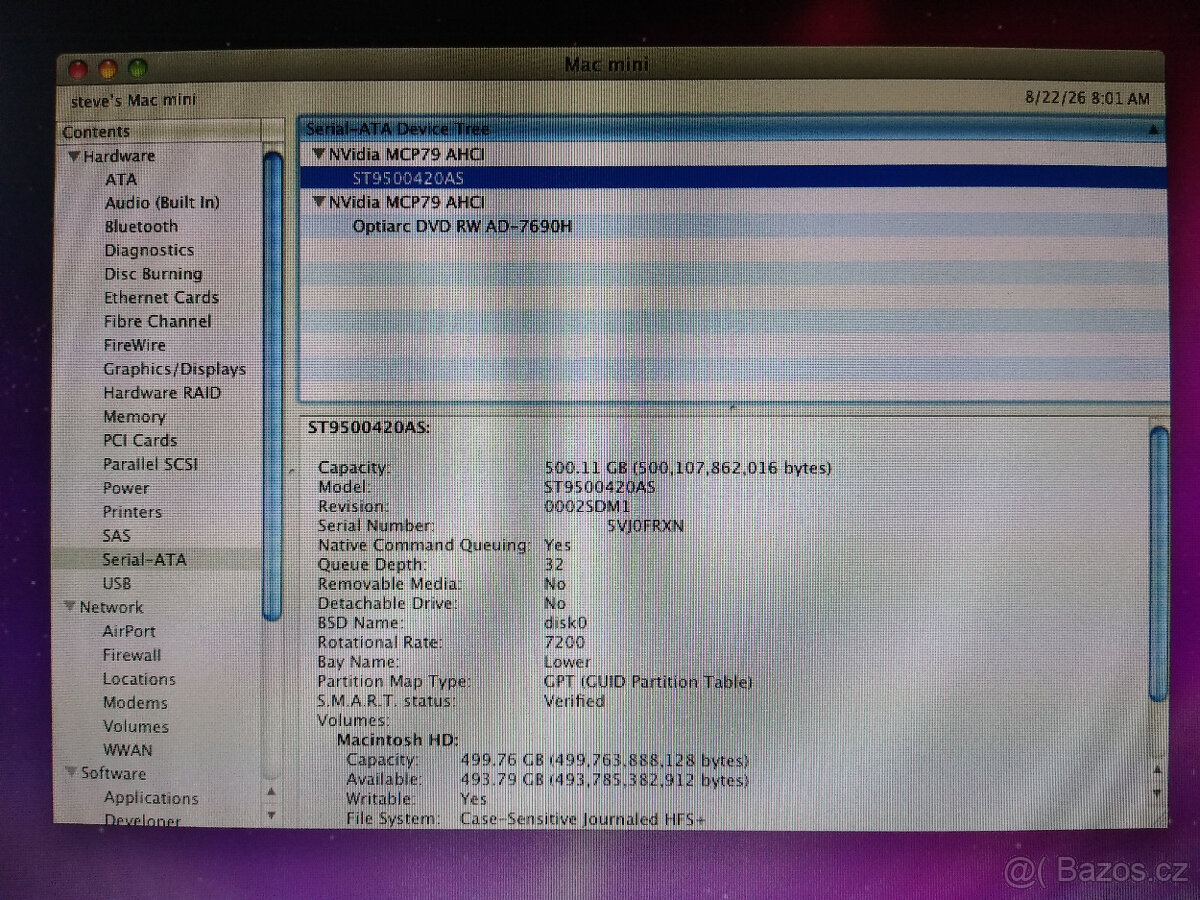Collapse the Network section triangle
Image resolution: width=1200 pixels, height=900 pixels.
click(x=70, y=606)
